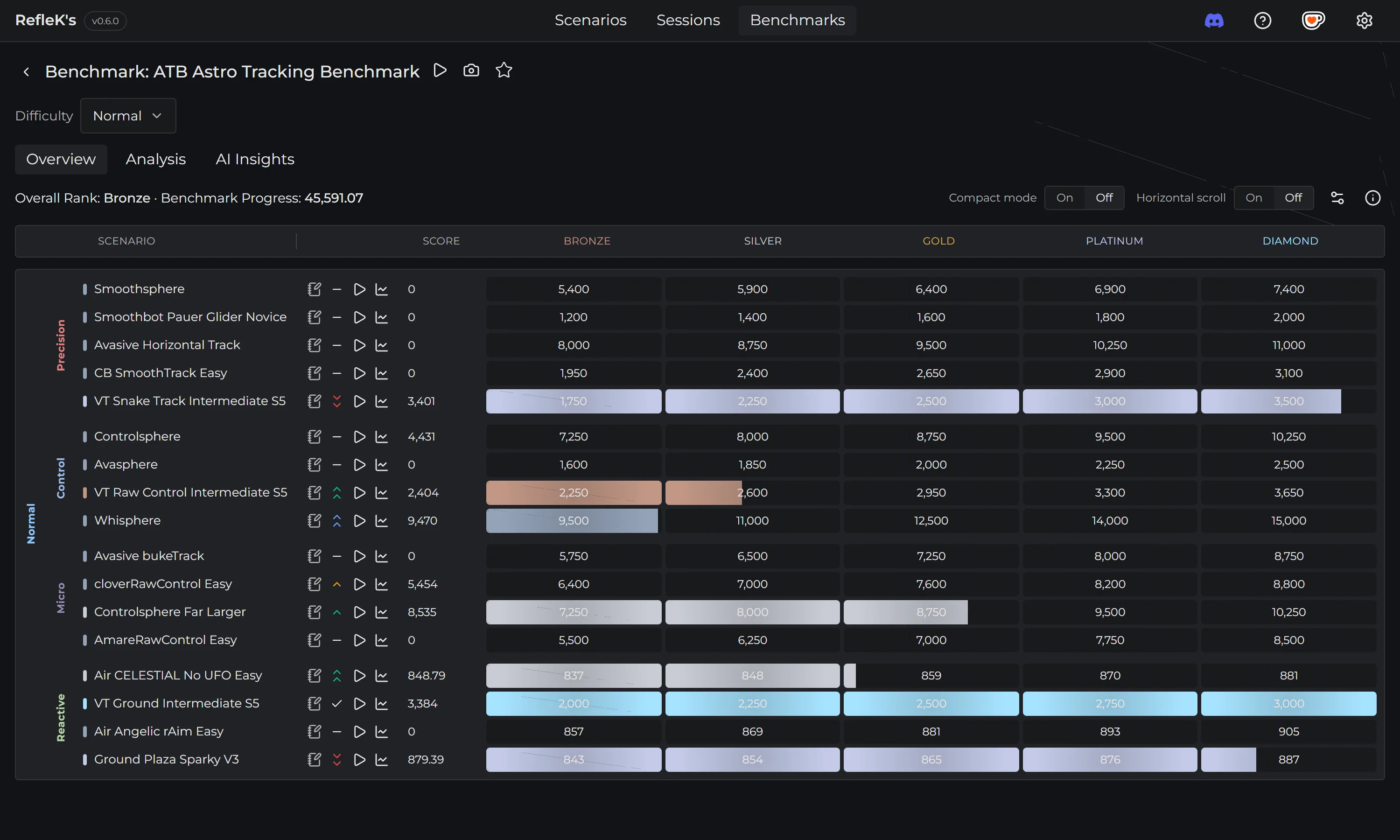Screen dimensions: 1400x840
Task: Click red trend arrows for VT Snake Track
Action: (x=337, y=401)
